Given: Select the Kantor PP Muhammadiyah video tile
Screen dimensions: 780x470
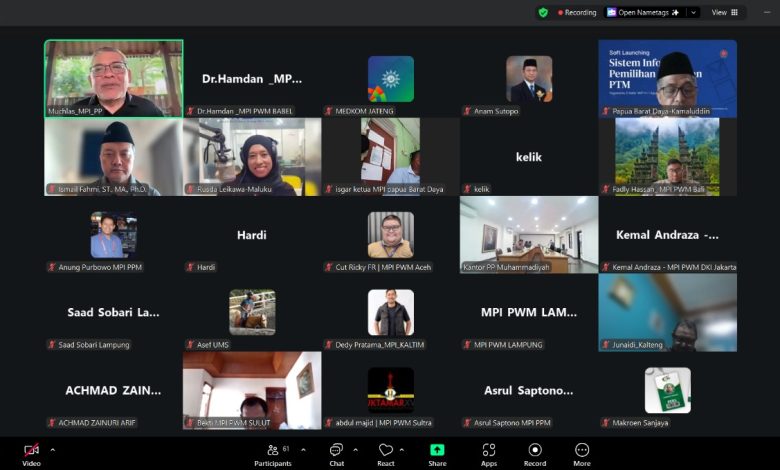Looking at the screenshot, I should pyautogui.click(x=529, y=233).
